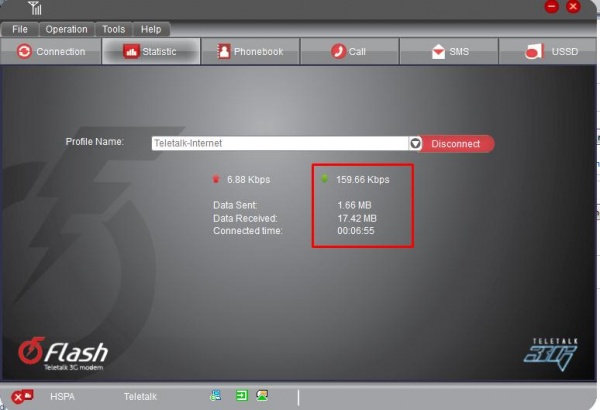
Task: Click the Disconnect button
Action: point(456,144)
